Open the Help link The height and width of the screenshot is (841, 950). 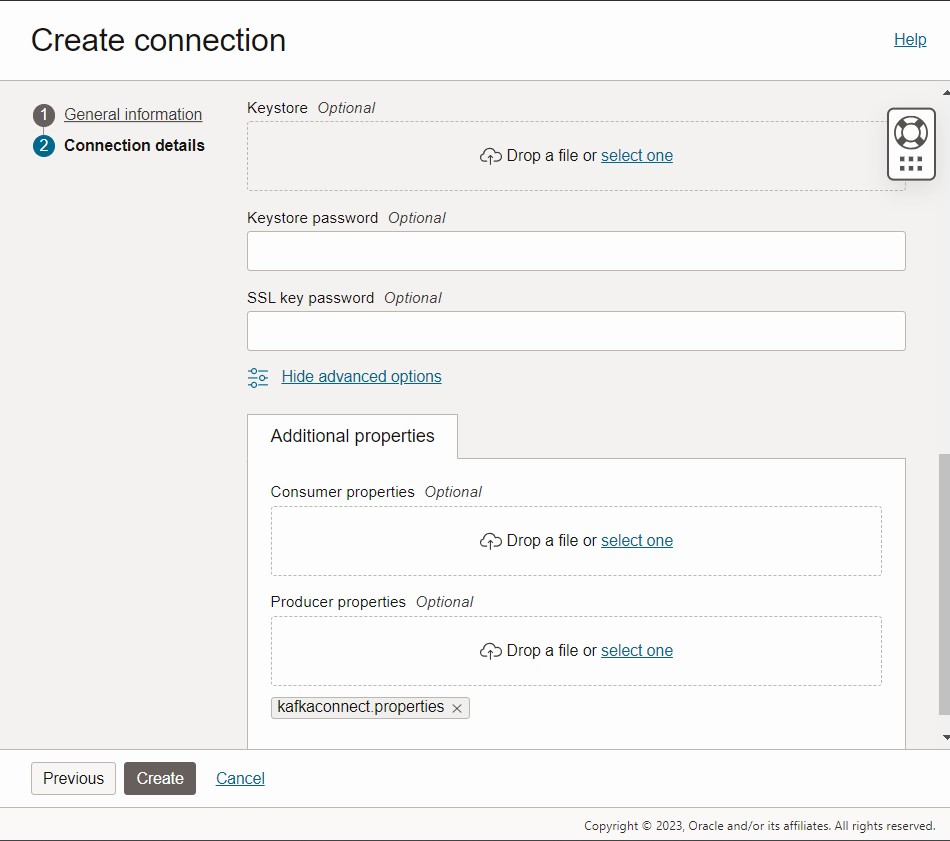(910, 40)
